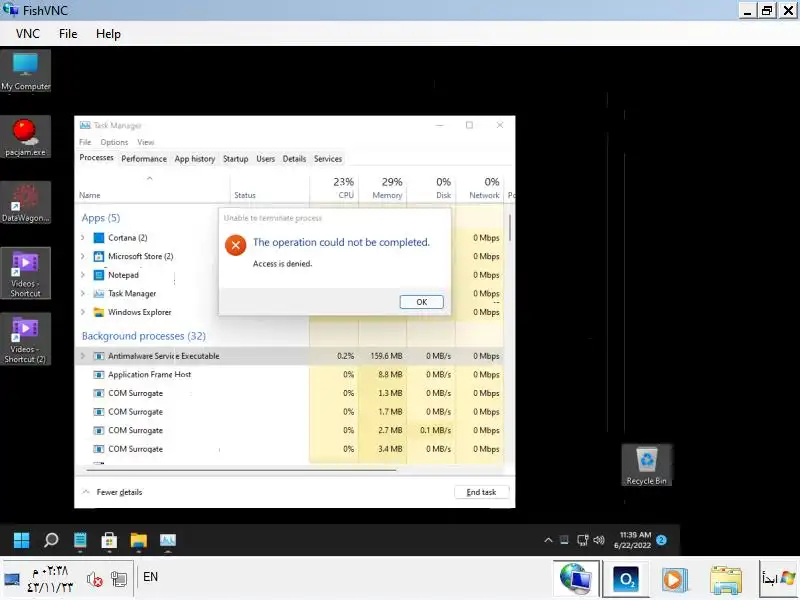
Task: Select the Videos - Shortcut (2) icon
Action: (26, 339)
